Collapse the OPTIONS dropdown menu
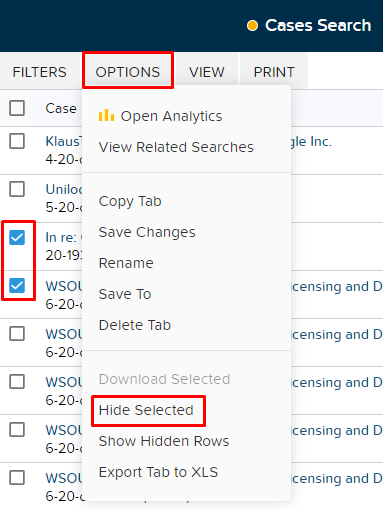383x510 pixels. pyautogui.click(x=128, y=72)
